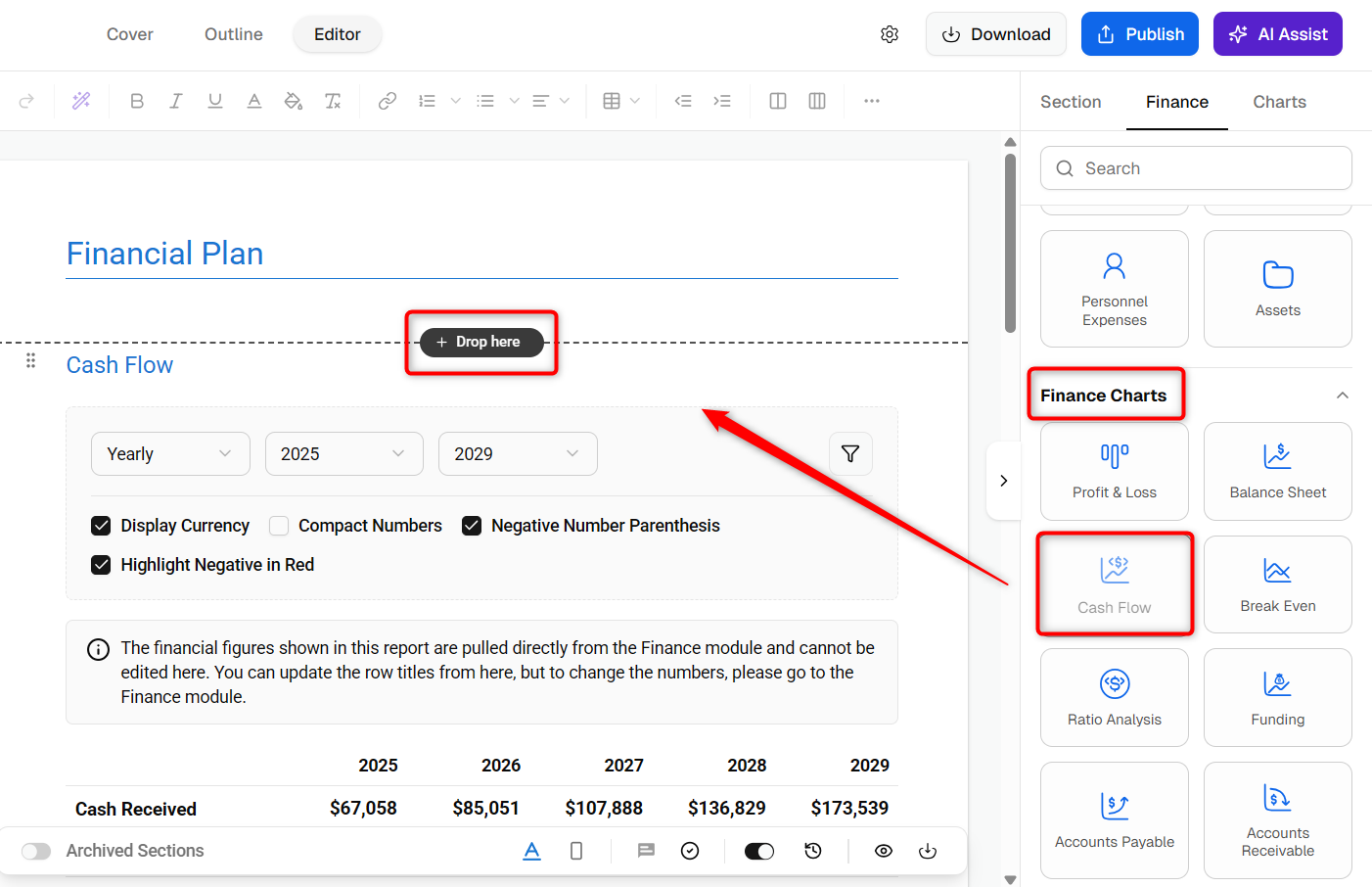Clear text formatting
Image resolution: width=1372 pixels, height=887 pixels.
point(333,101)
